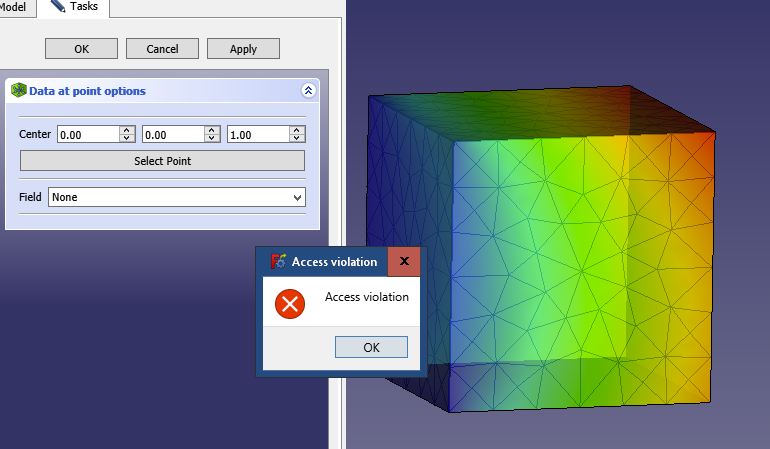Click the first Center field 0.00

[88, 135]
